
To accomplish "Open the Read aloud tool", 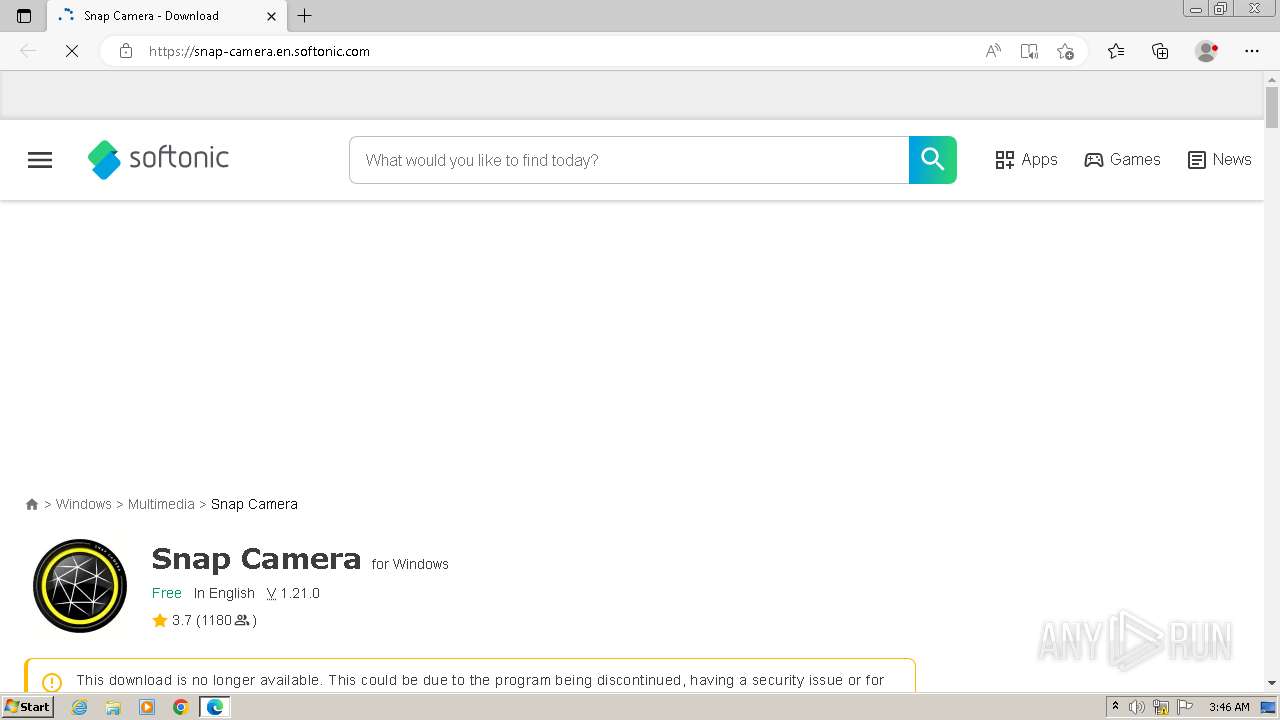I will [x=993, y=51].
